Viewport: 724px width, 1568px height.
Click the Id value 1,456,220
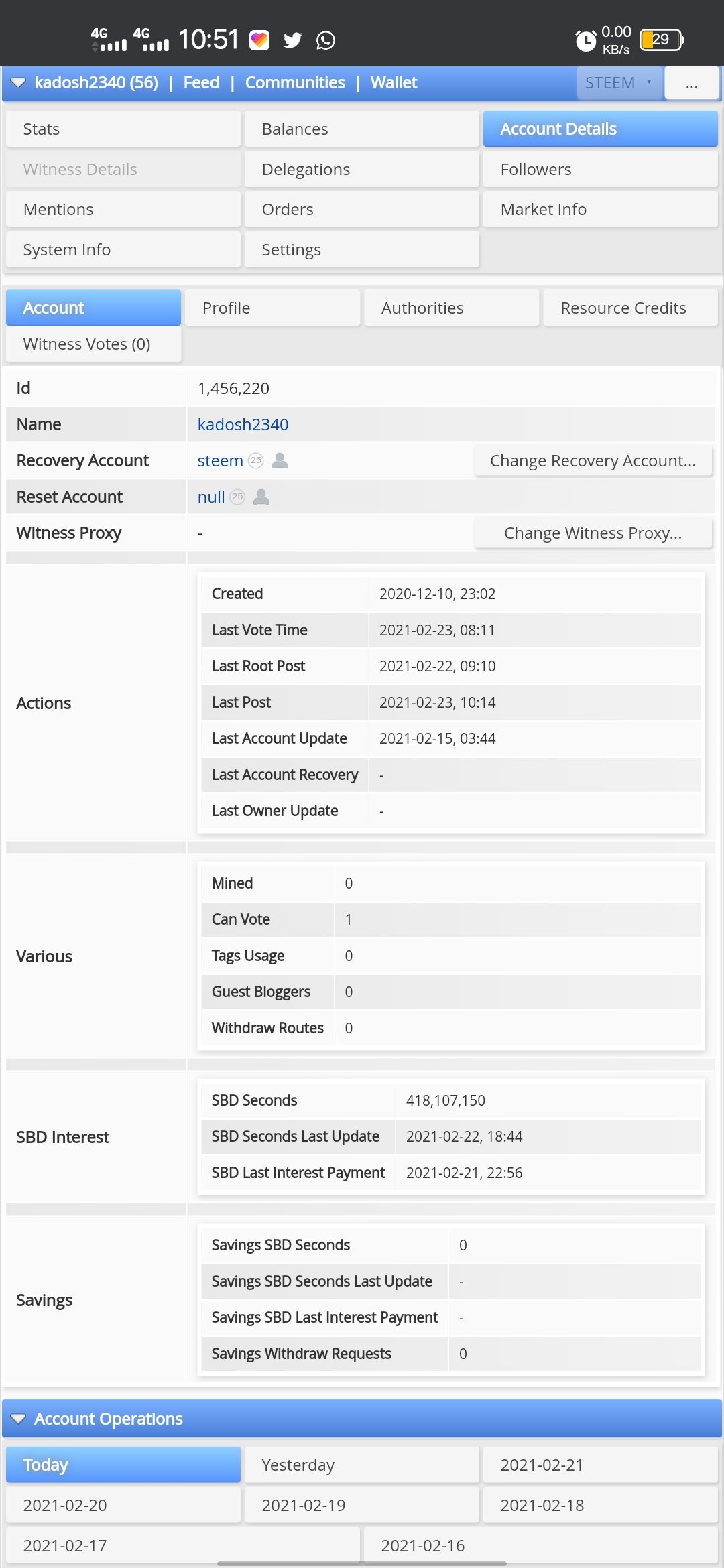233,388
